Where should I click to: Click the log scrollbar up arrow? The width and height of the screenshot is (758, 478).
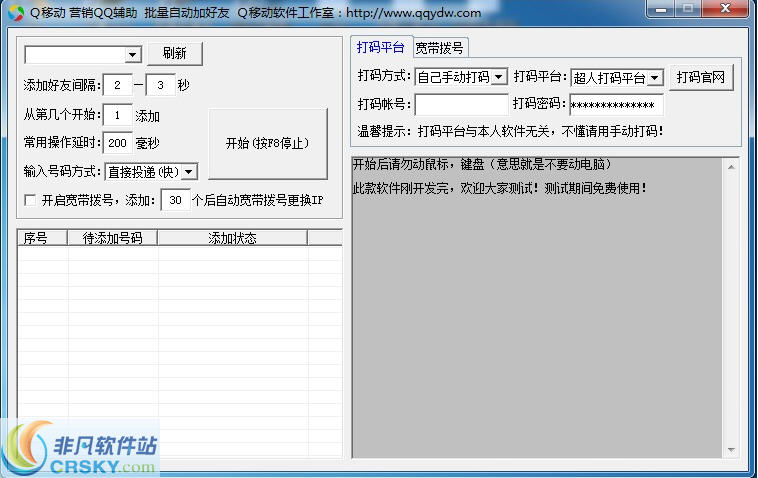point(731,167)
